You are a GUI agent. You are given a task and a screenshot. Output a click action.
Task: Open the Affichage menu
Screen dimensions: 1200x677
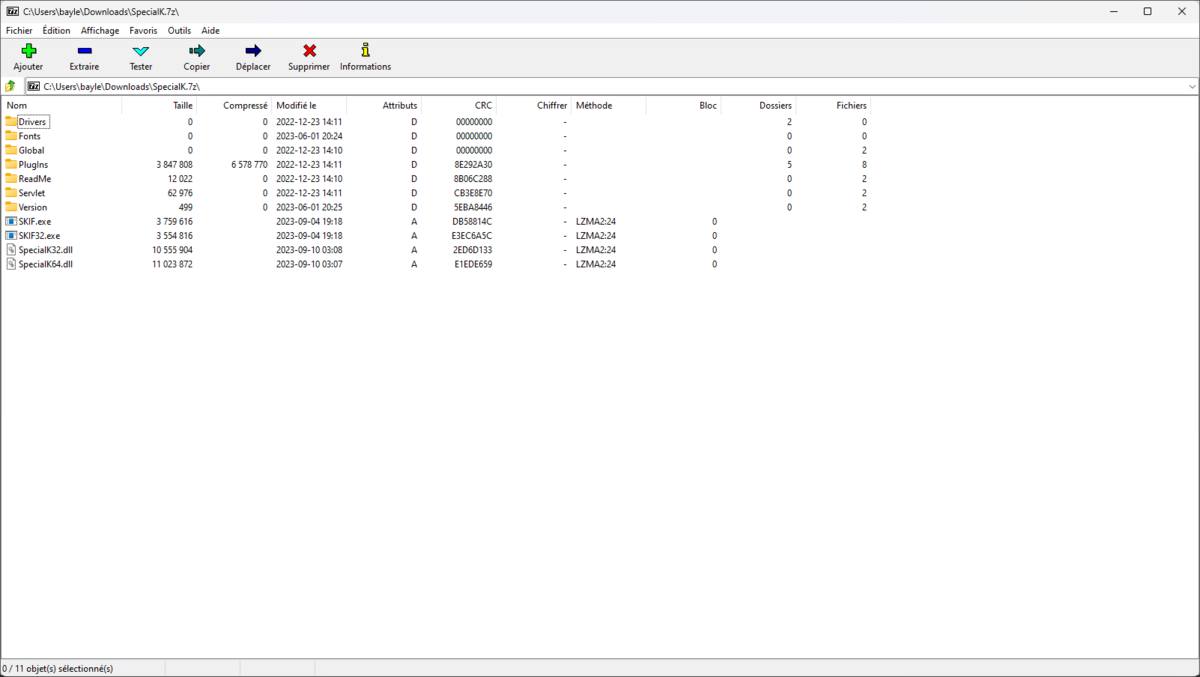[x=100, y=31]
